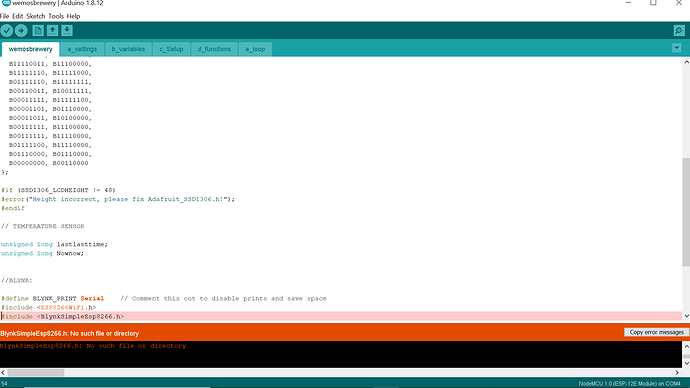Save the sketch using the Save icon
Viewport: 690px width, 388px height.
[67, 30]
